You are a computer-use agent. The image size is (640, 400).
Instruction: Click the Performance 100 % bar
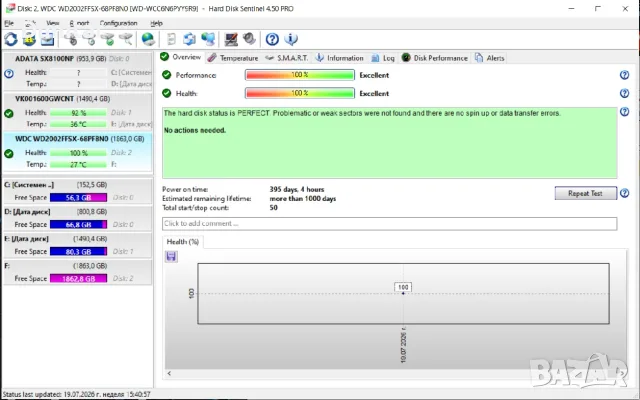pyautogui.click(x=300, y=75)
